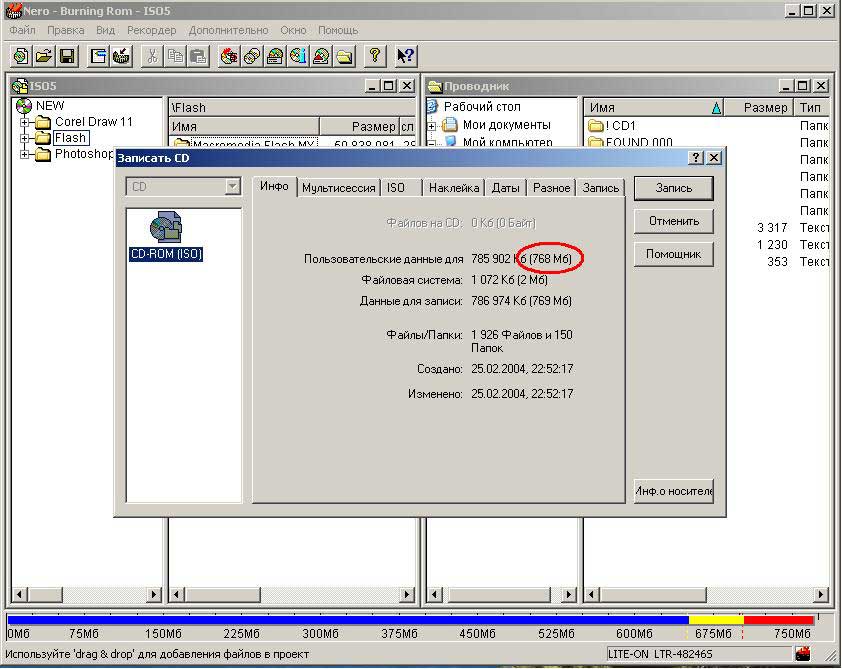Click the Eject disc icon
This screenshot has height=669, width=842.
tap(321, 56)
